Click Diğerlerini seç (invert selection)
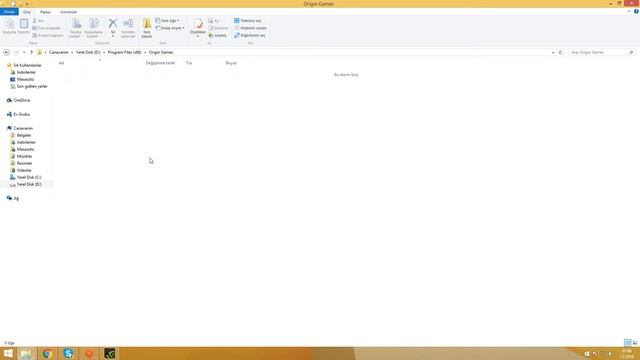This screenshot has height=360, width=640. [x=250, y=36]
